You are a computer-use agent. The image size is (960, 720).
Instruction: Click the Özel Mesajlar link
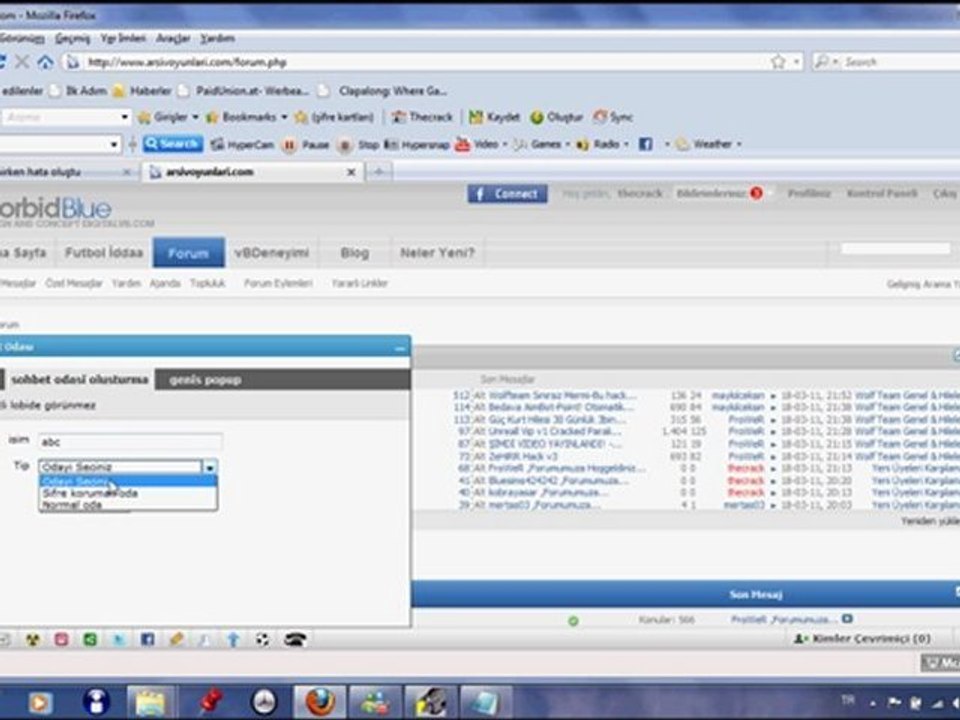[x=74, y=283]
